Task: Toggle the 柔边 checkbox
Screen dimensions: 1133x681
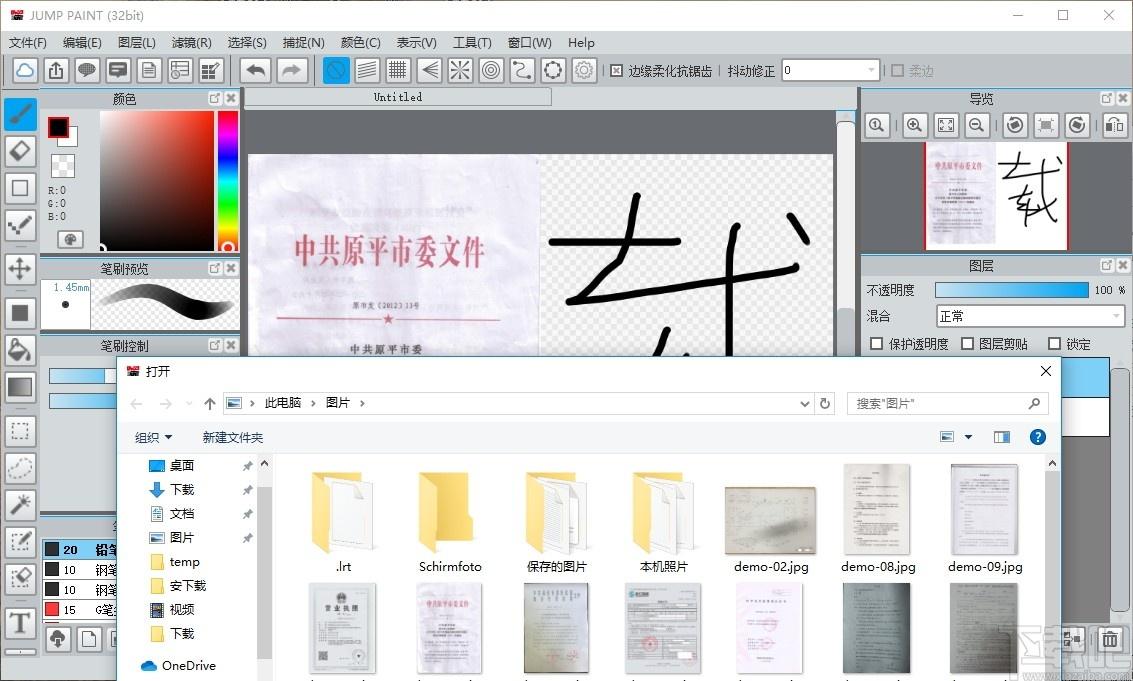Action: coord(897,71)
